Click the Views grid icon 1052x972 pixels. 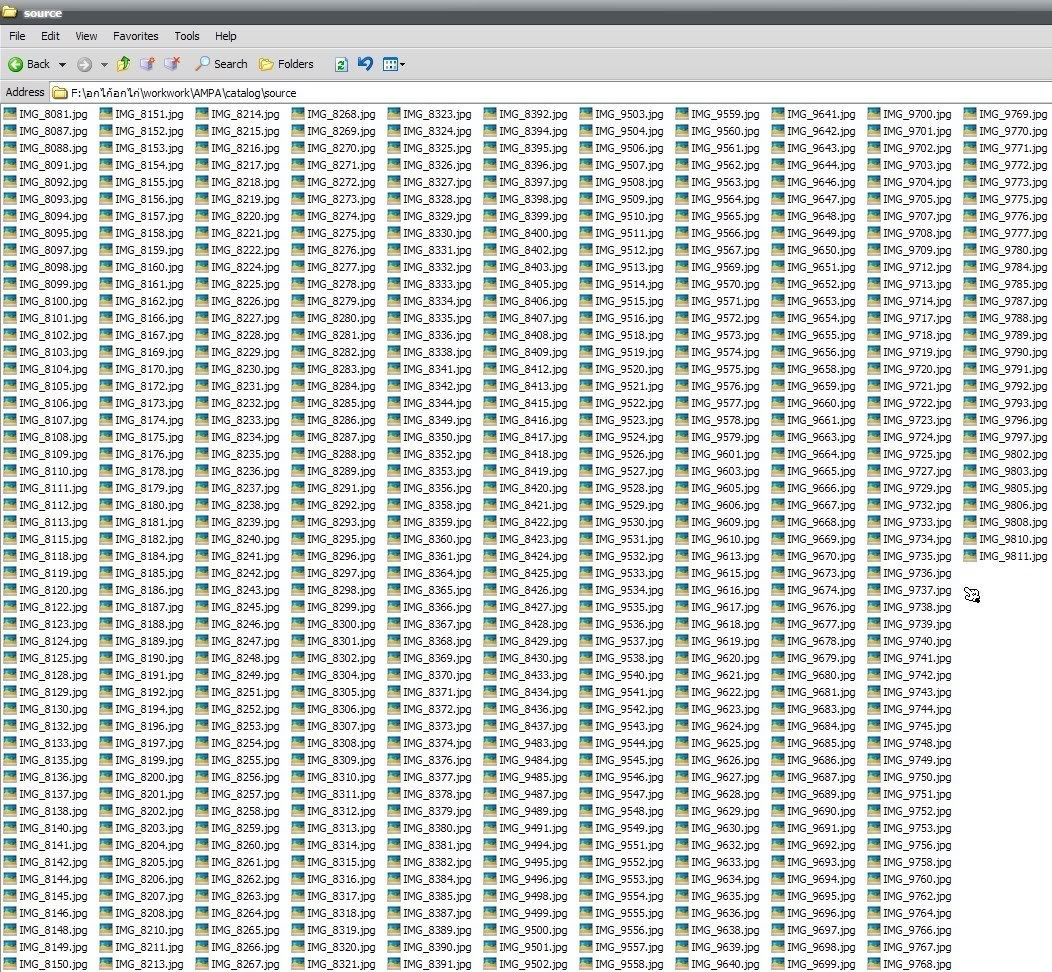click(x=390, y=64)
